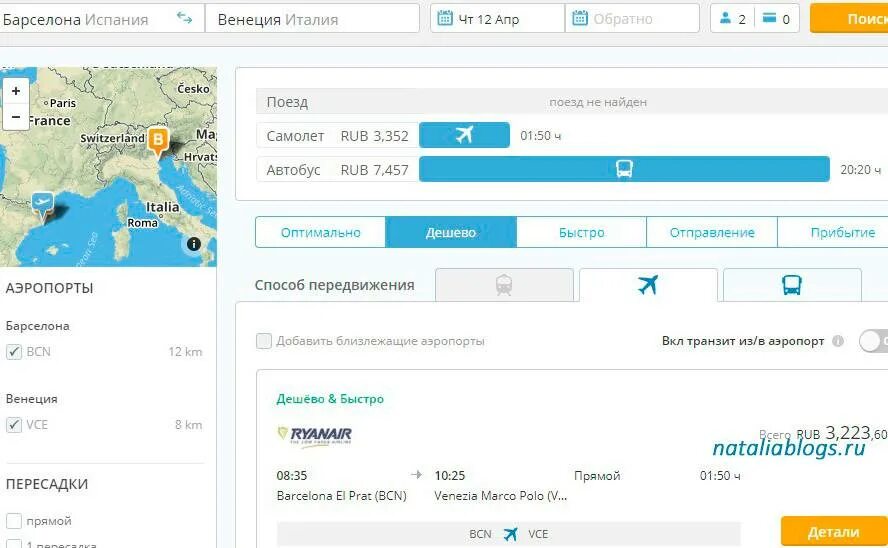Sort results by Отправление
This screenshot has height=548, width=888.
tap(712, 232)
